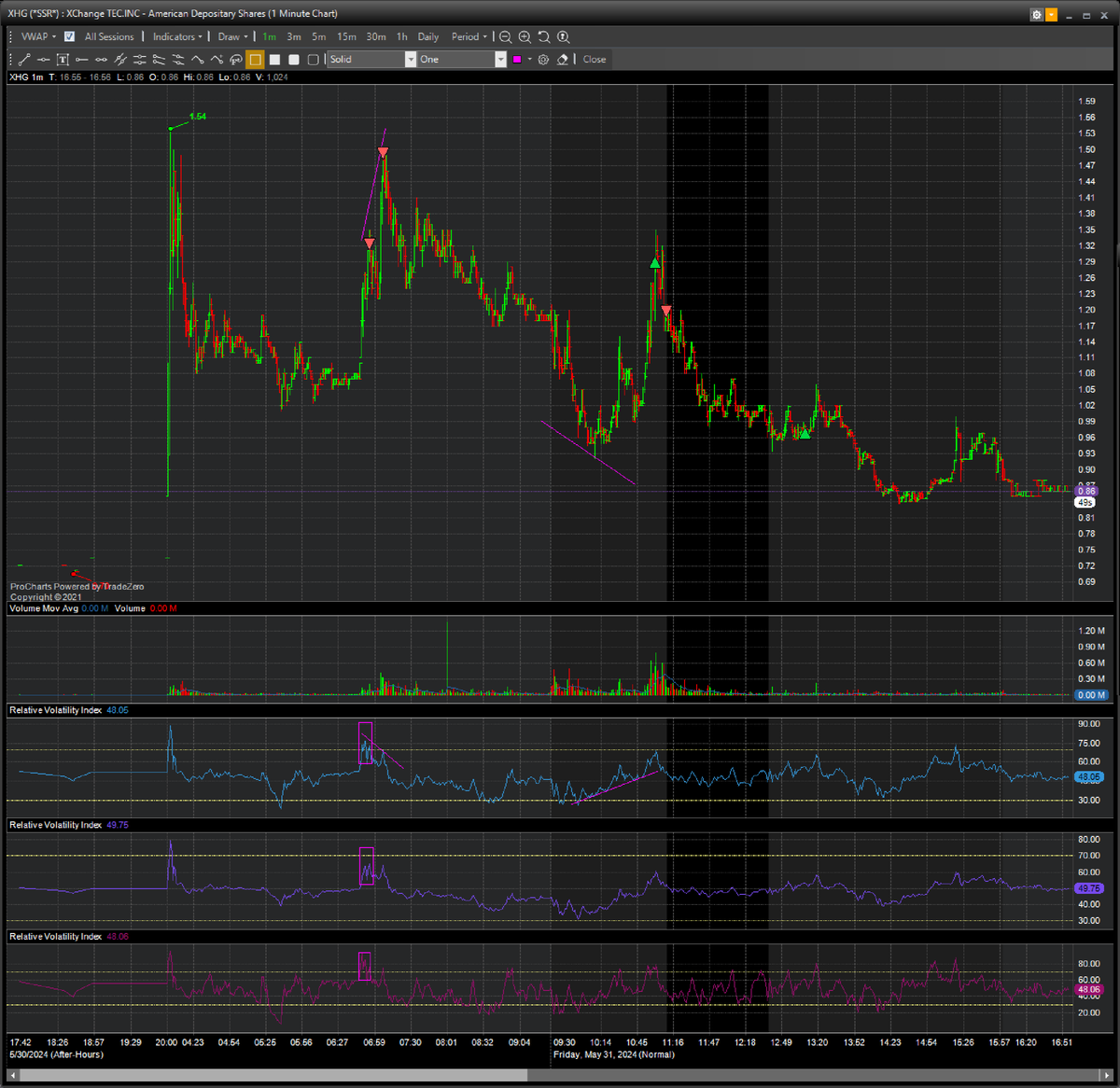The height and width of the screenshot is (1088, 1120).
Task: Open the Draw dropdown menu
Action: [x=232, y=36]
